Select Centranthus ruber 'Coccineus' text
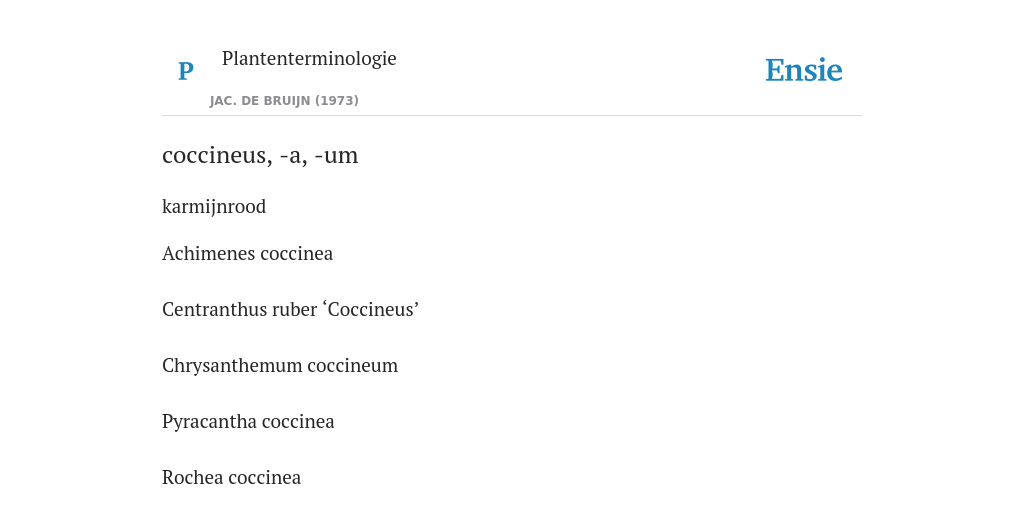This screenshot has width=1024, height=512. (290, 310)
